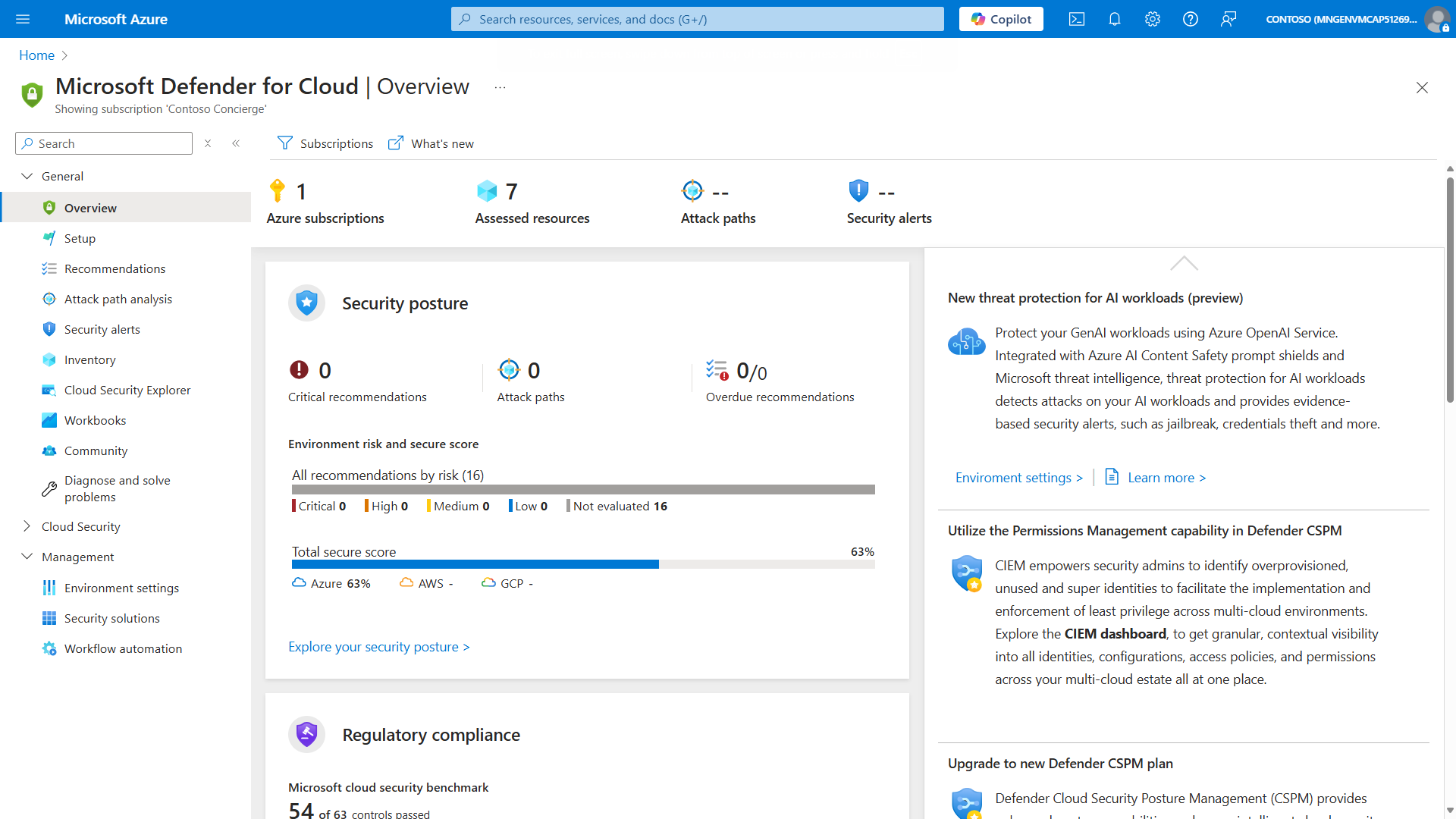Click the Assessed resources cube icon
This screenshot has width=1456, height=819.
[487, 190]
